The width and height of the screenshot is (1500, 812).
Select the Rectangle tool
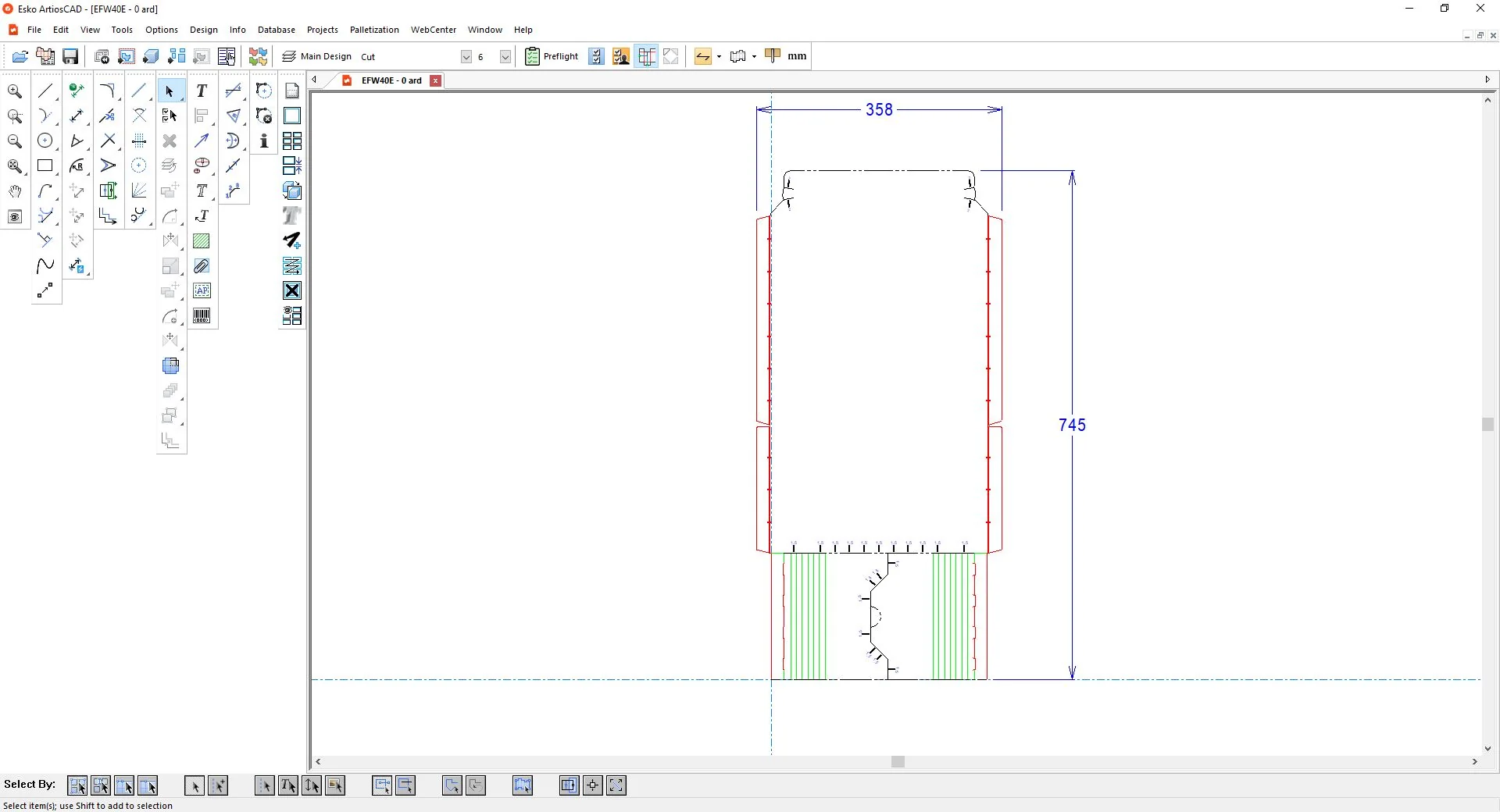[45, 166]
